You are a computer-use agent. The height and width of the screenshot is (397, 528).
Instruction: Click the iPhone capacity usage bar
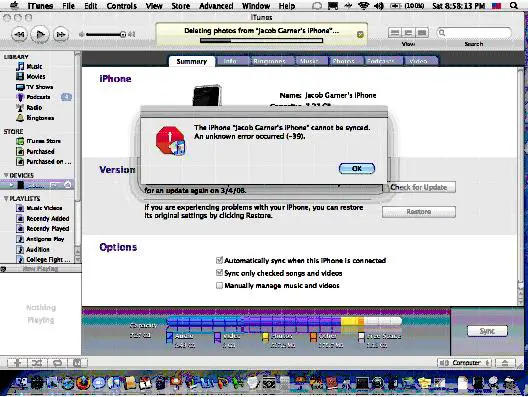pos(284,321)
